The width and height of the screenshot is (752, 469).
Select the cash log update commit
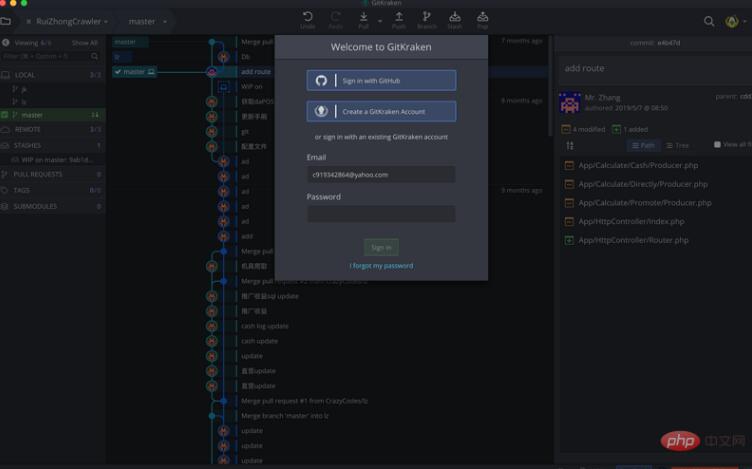coord(265,326)
